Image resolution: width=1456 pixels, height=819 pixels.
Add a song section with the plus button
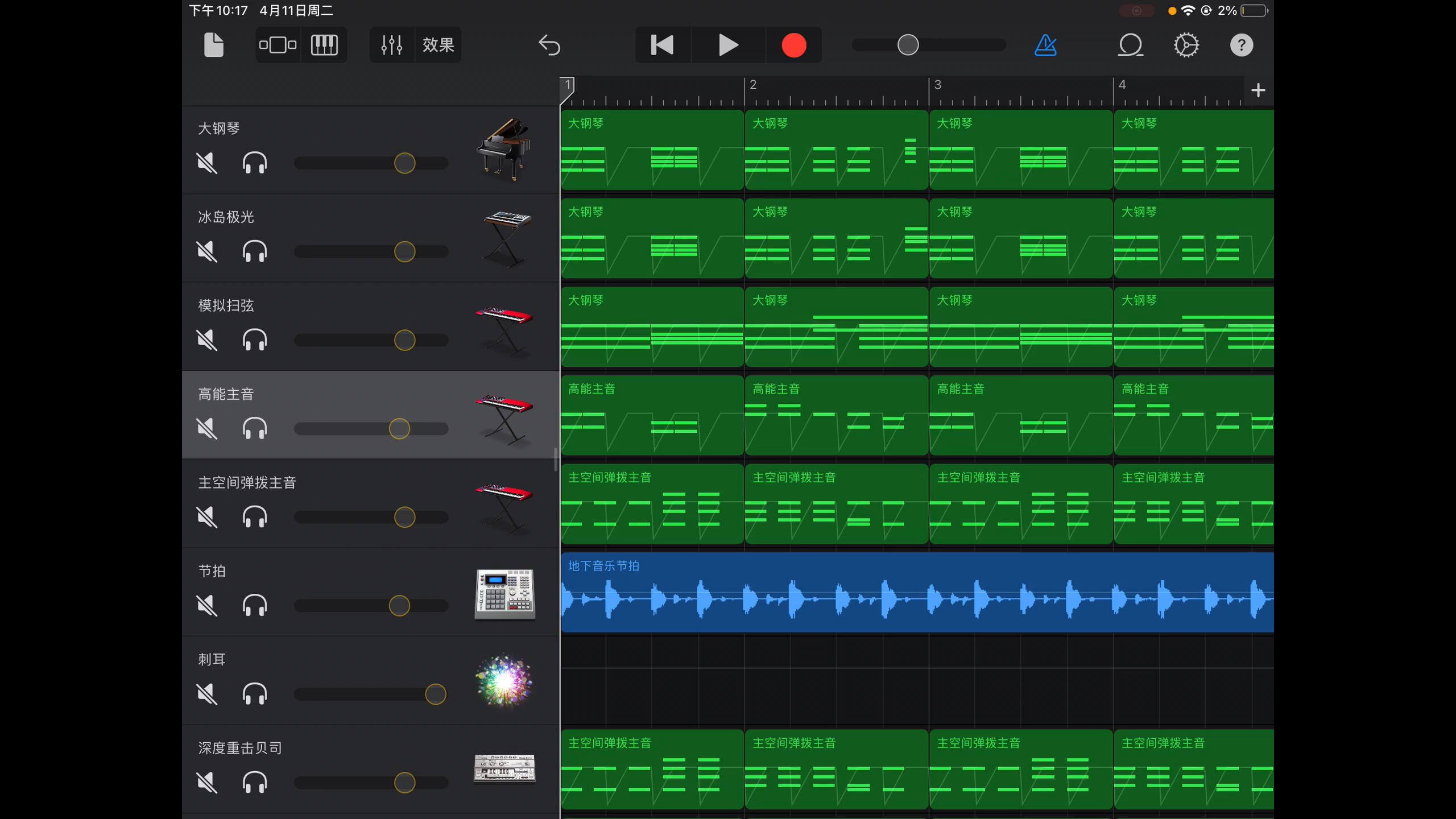tap(1258, 90)
